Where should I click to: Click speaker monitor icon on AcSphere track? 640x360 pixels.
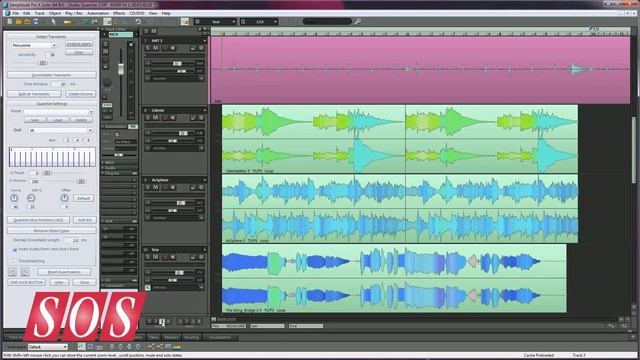173,187
